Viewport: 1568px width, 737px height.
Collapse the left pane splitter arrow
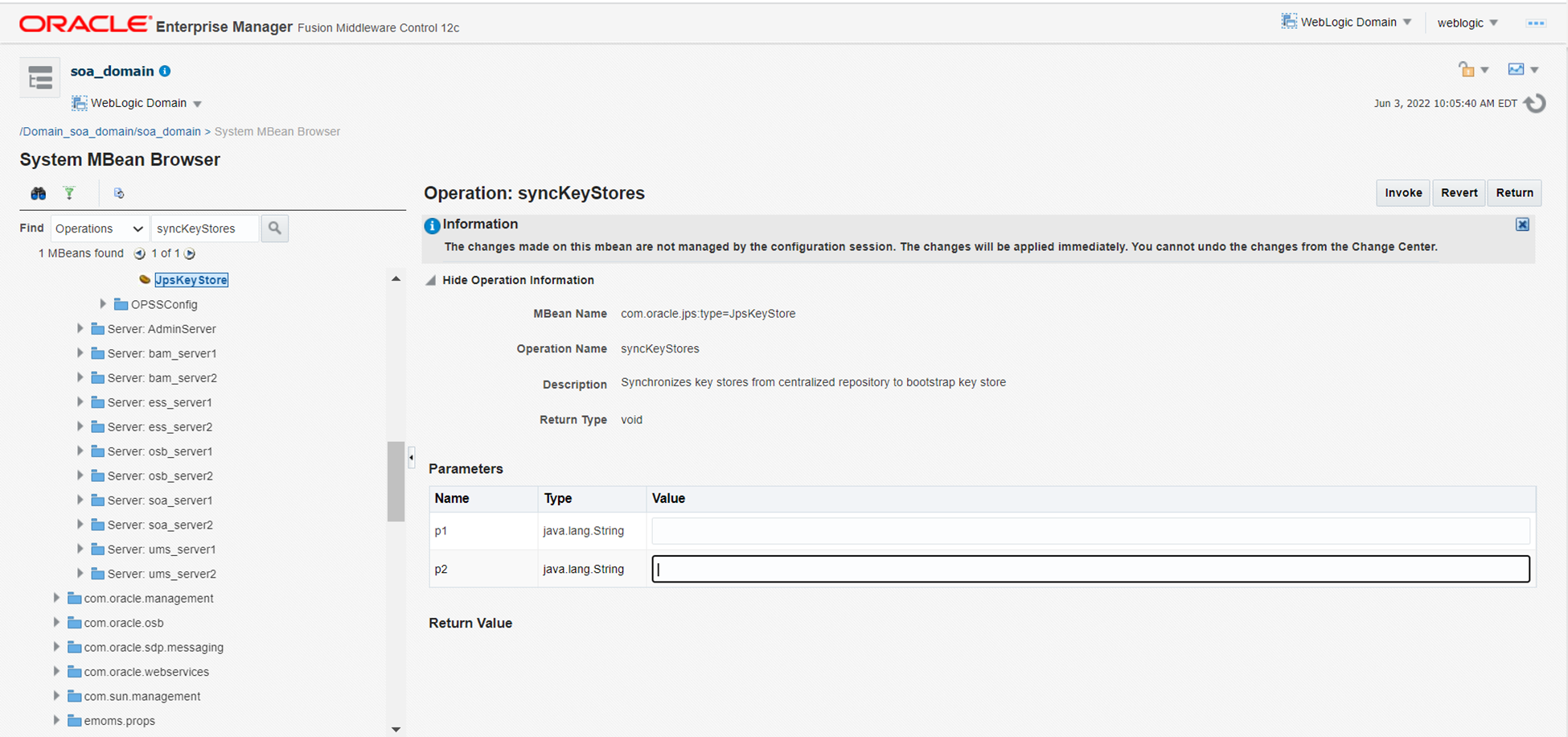(x=411, y=457)
